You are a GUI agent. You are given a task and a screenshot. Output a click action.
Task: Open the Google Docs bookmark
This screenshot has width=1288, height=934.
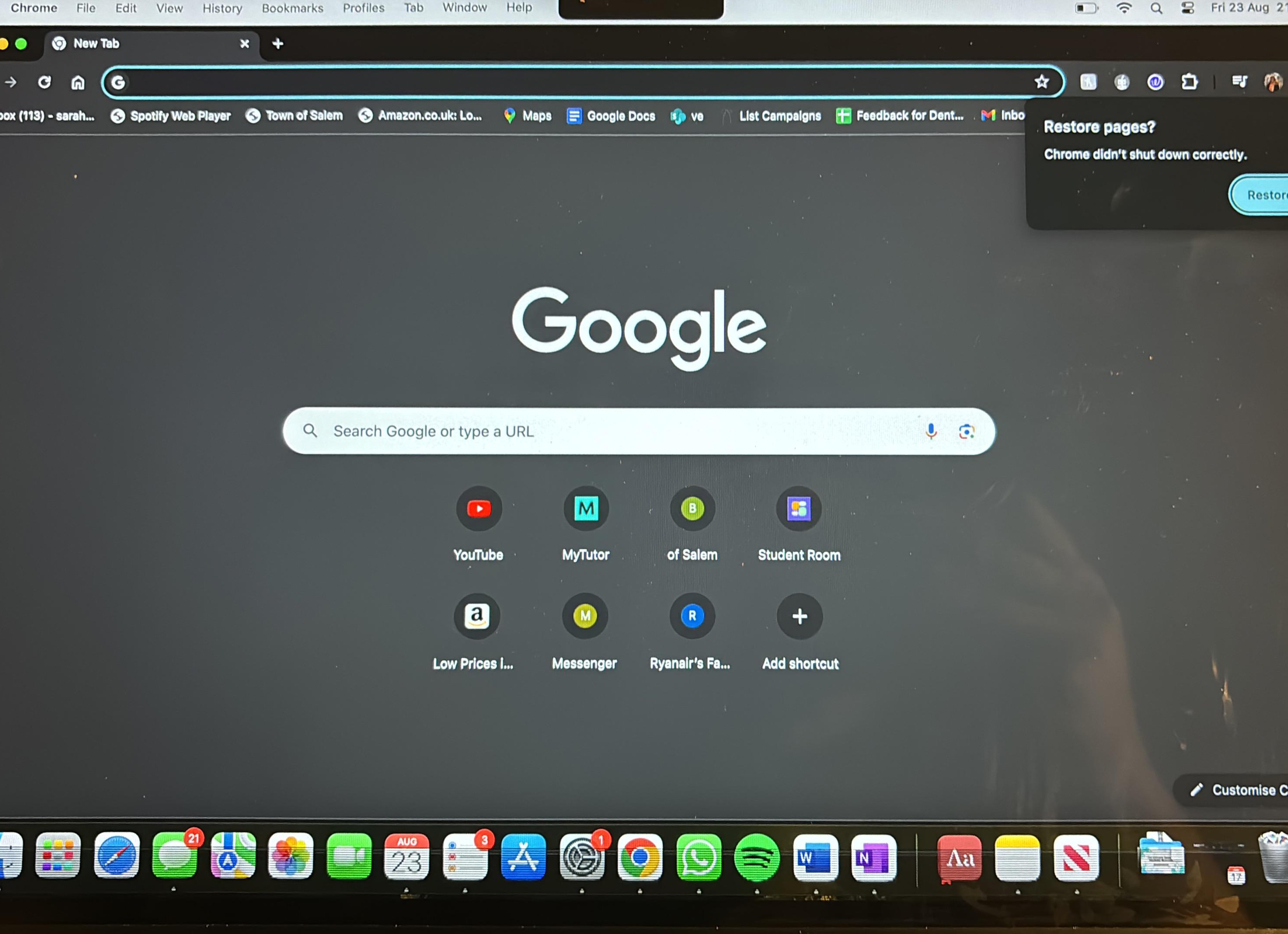[x=611, y=116]
